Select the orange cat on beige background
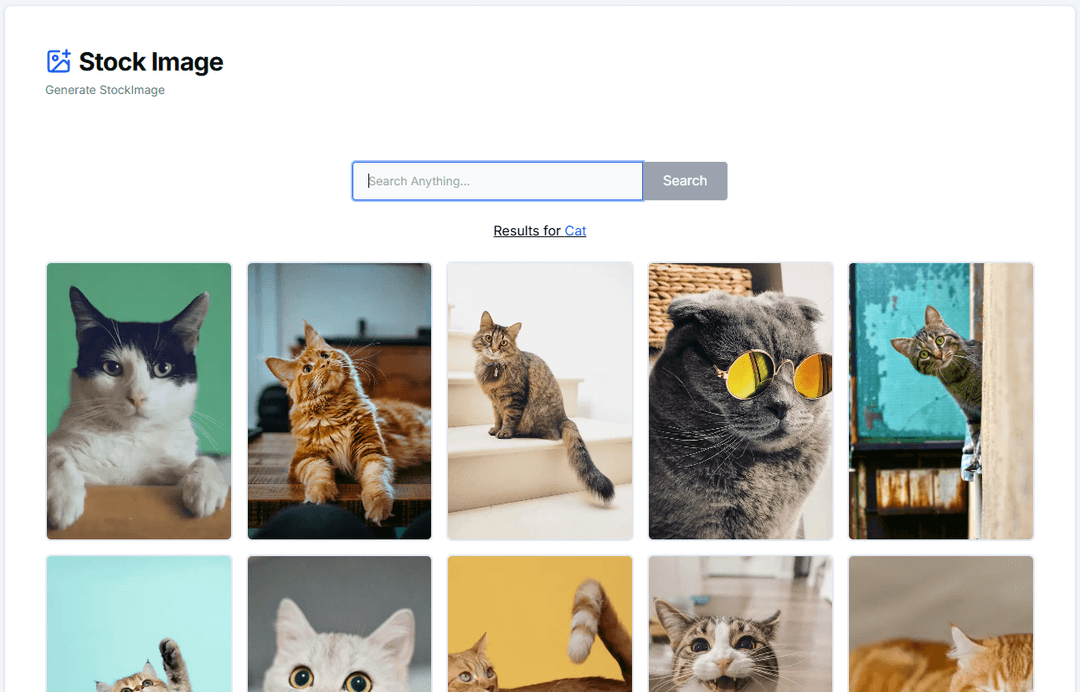 coord(941,625)
